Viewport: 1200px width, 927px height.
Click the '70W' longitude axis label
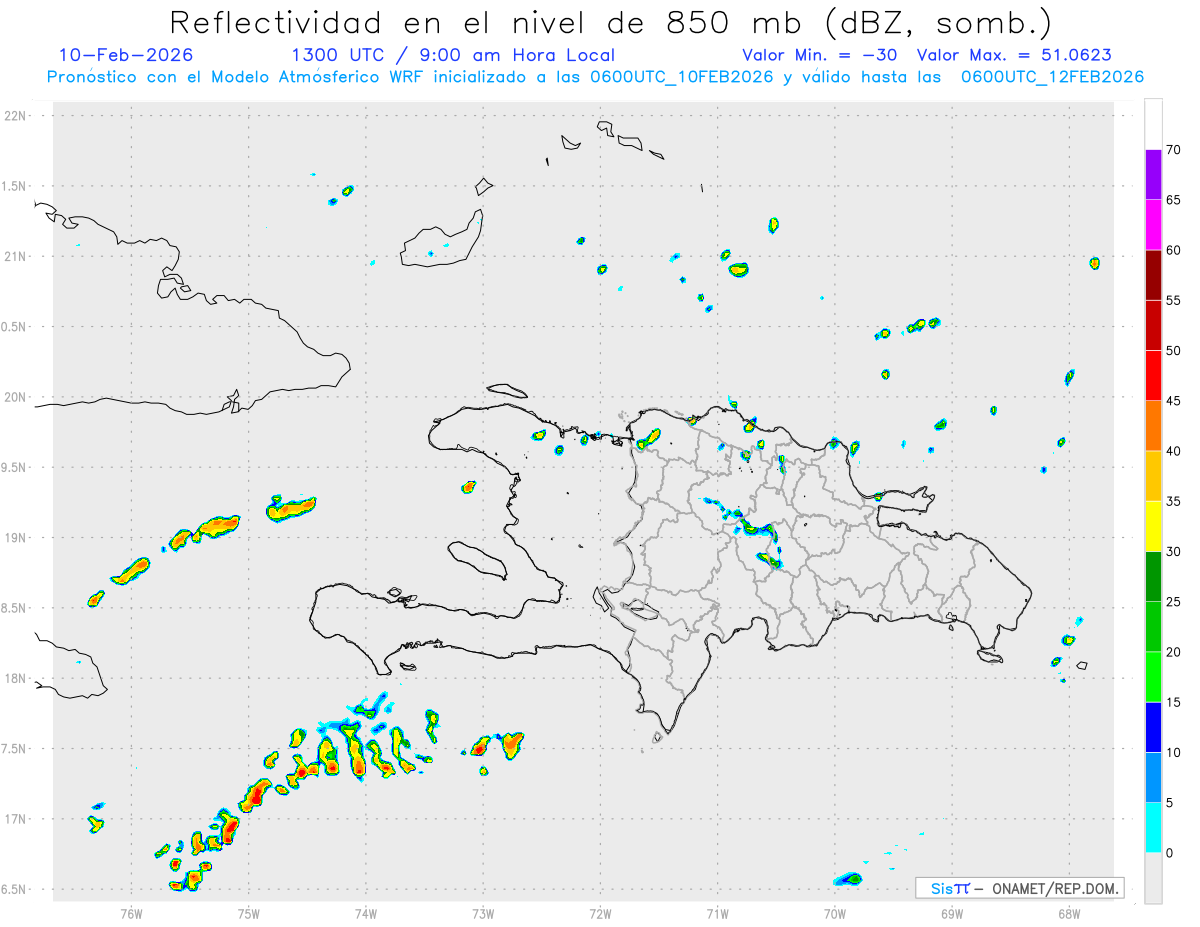[x=835, y=913]
